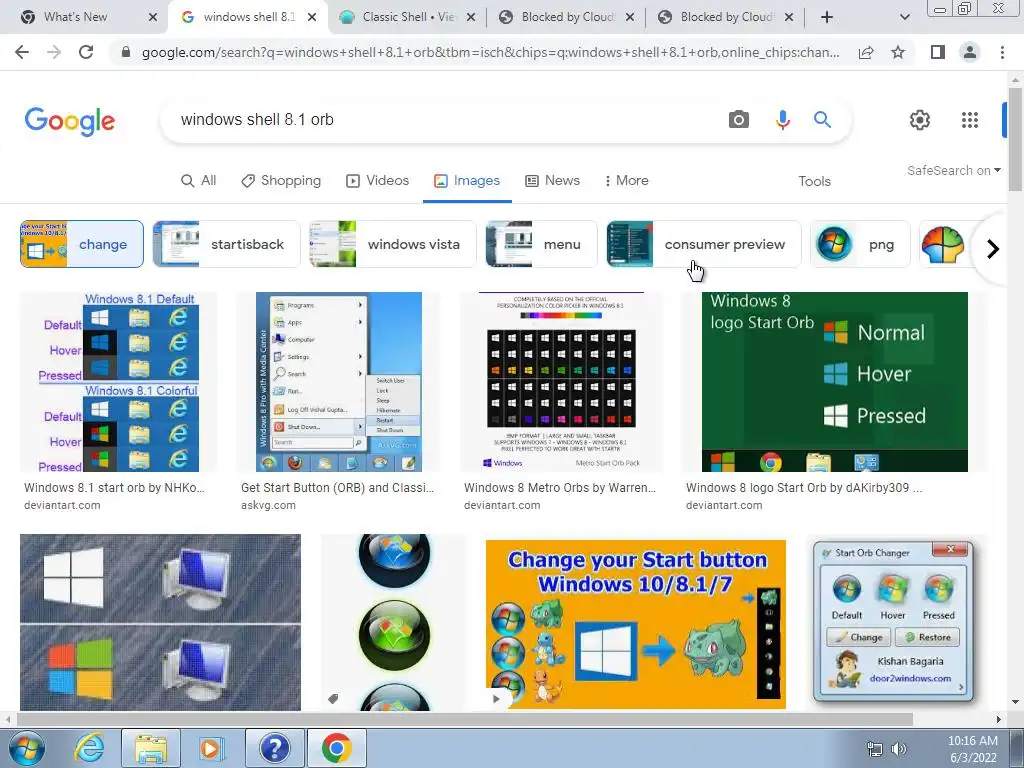The image size is (1024, 768).
Task: Open Windows Explorer from the taskbar
Action: coord(151,748)
